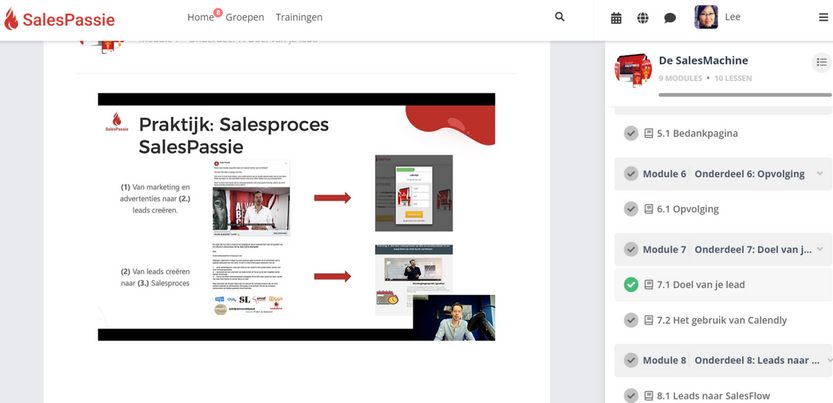
Task: Collapse Module 6 chevron
Action: pos(820,174)
